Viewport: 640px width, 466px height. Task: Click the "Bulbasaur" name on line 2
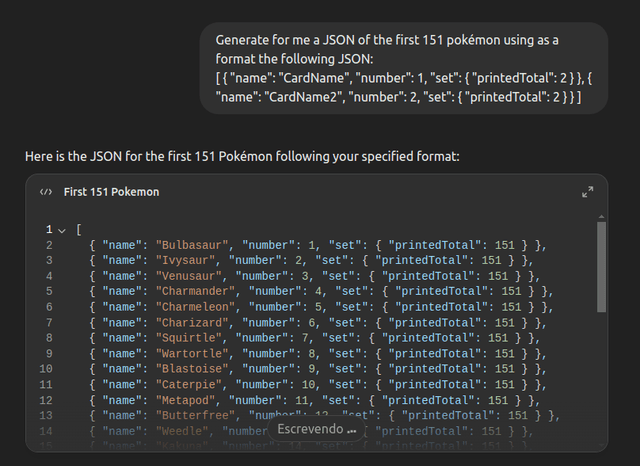coord(192,245)
